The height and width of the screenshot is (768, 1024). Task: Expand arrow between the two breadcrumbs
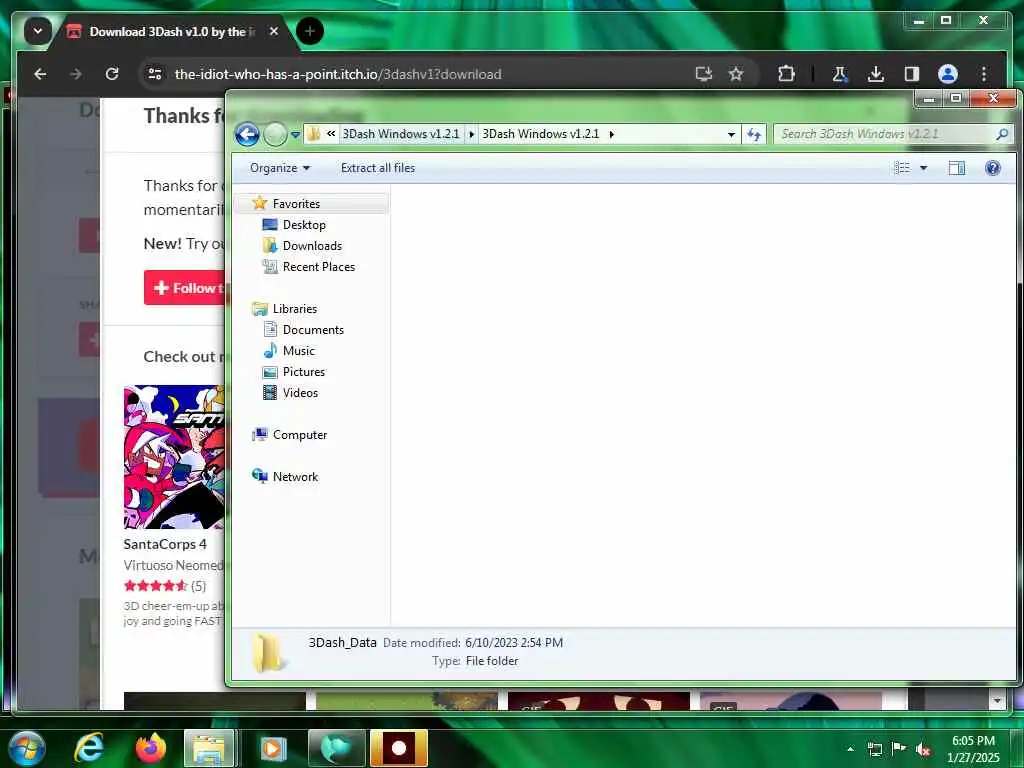472,135
